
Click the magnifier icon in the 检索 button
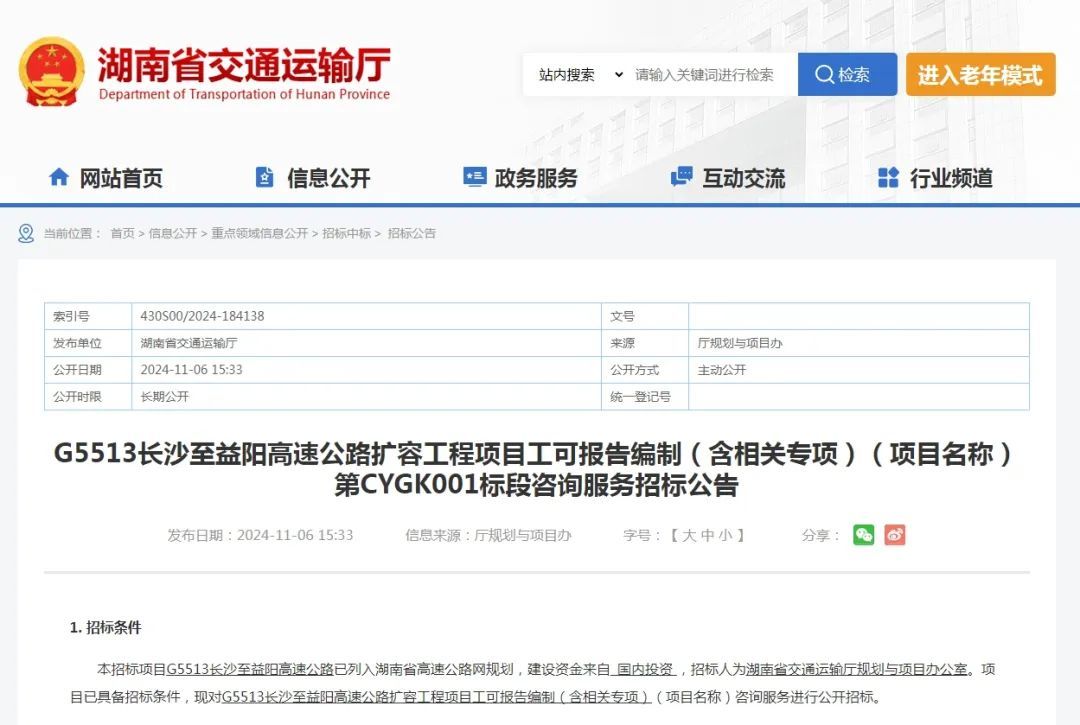[x=823, y=73]
